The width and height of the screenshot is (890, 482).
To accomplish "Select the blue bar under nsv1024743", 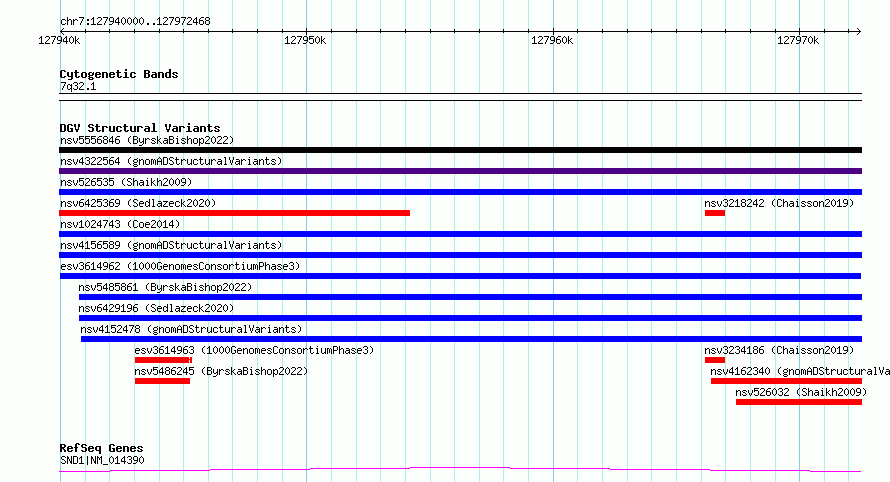I will (x=460, y=234).
